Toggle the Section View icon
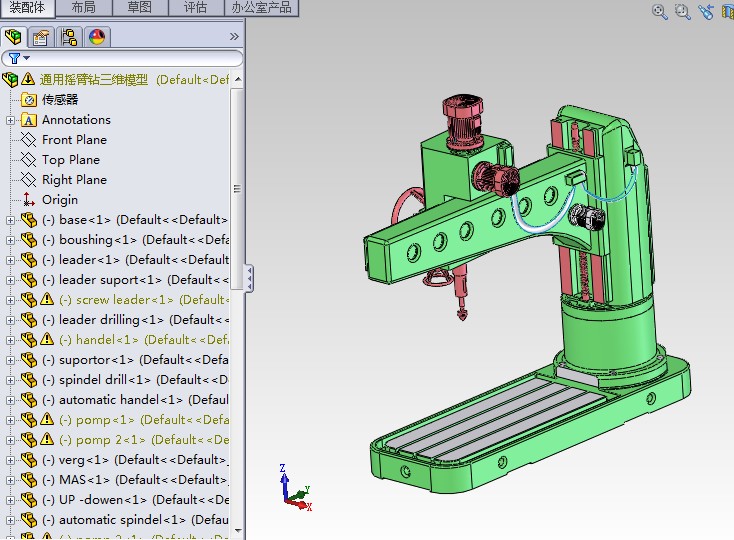The height and width of the screenshot is (540, 734). pyautogui.click(x=728, y=12)
